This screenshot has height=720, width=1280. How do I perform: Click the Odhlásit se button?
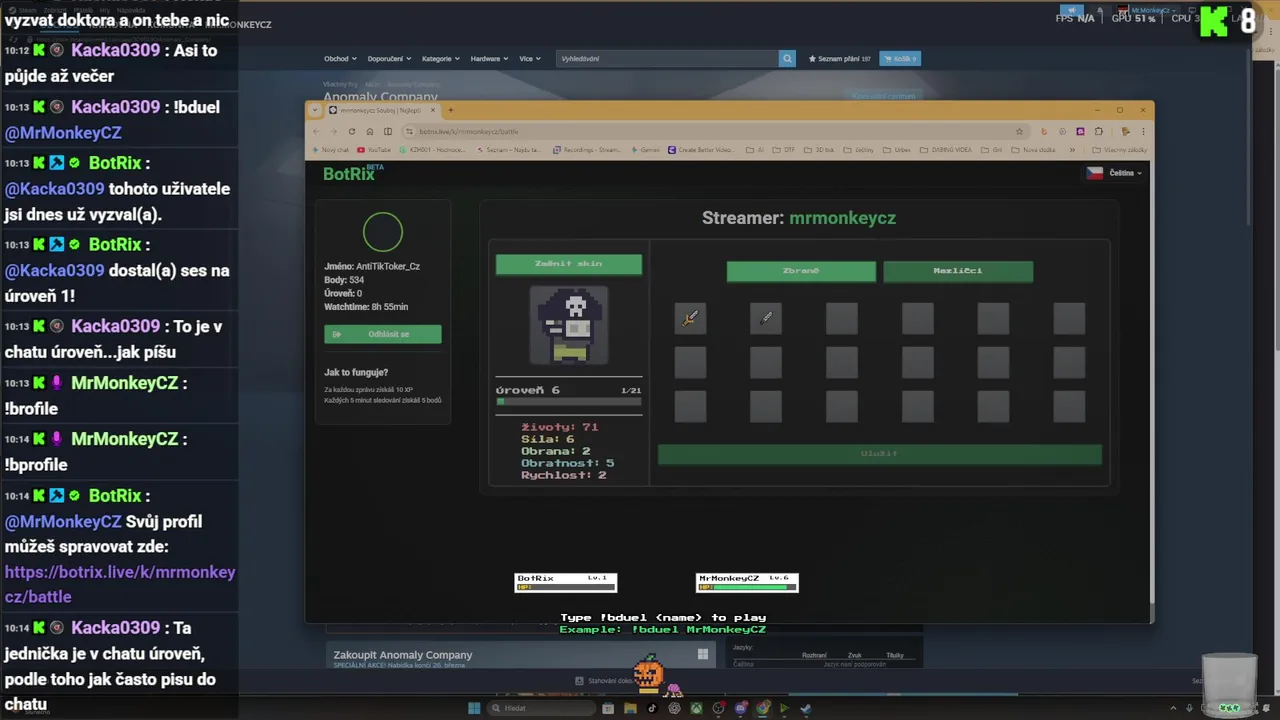[383, 334]
